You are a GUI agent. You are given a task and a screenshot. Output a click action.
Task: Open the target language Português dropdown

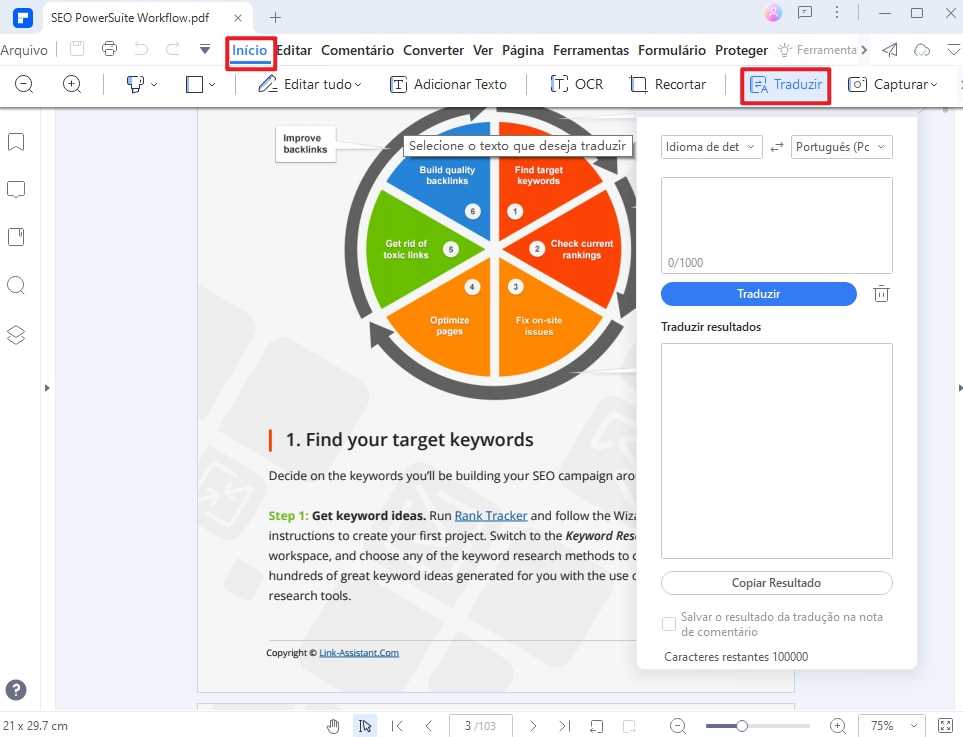[841, 147]
